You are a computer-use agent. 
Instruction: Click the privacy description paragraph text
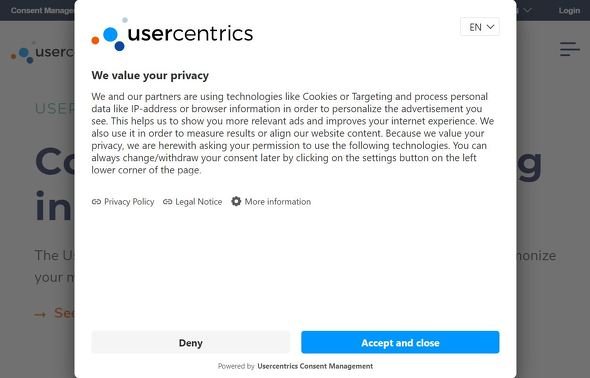[x=293, y=133]
